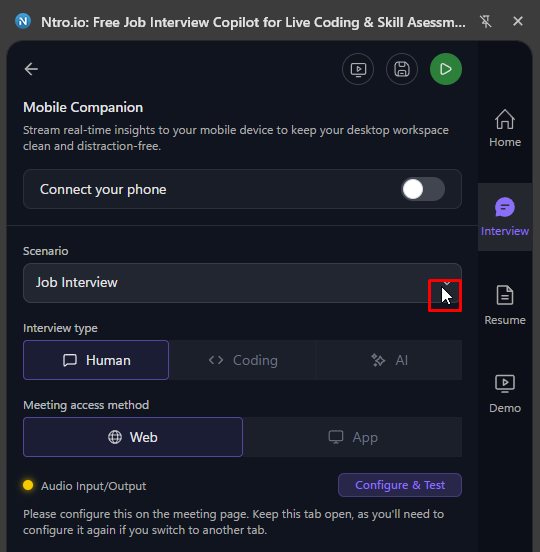This screenshot has width=540, height=552.
Task: Click the Mobile Companion heading
Action: [x=83, y=107]
